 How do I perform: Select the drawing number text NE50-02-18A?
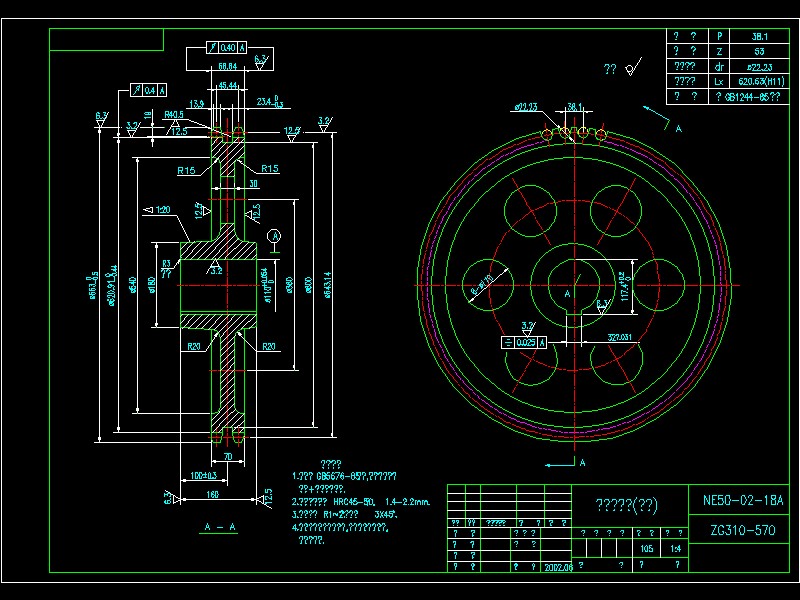743,500
